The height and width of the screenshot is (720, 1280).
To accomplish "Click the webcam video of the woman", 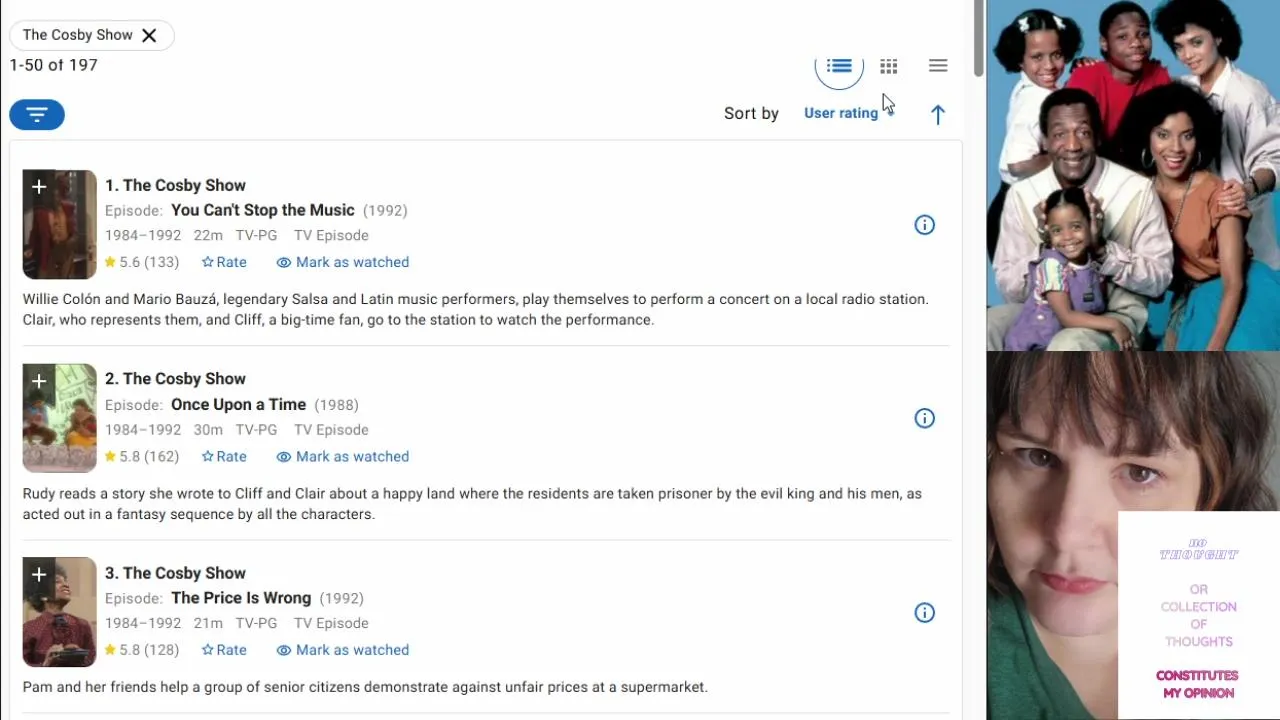I will click(1133, 535).
